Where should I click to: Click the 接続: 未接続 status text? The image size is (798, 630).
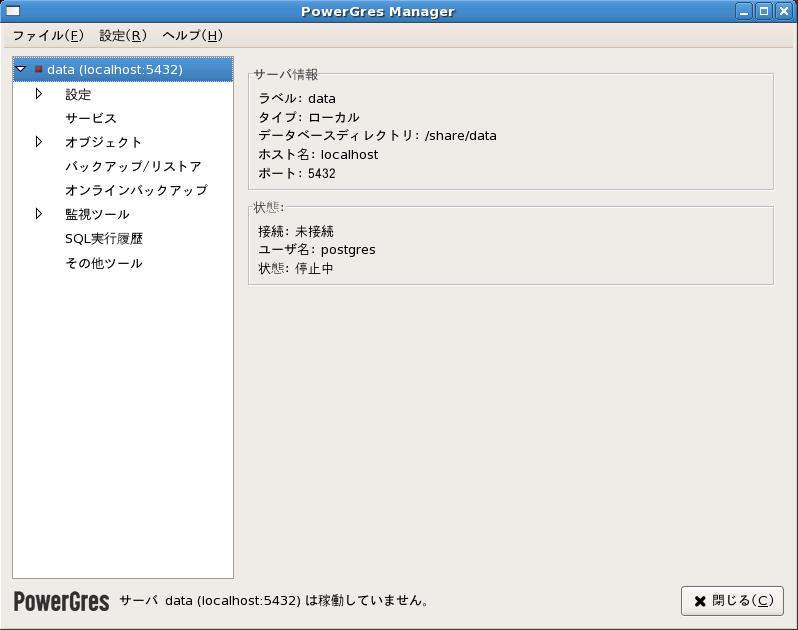tap(296, 231)
